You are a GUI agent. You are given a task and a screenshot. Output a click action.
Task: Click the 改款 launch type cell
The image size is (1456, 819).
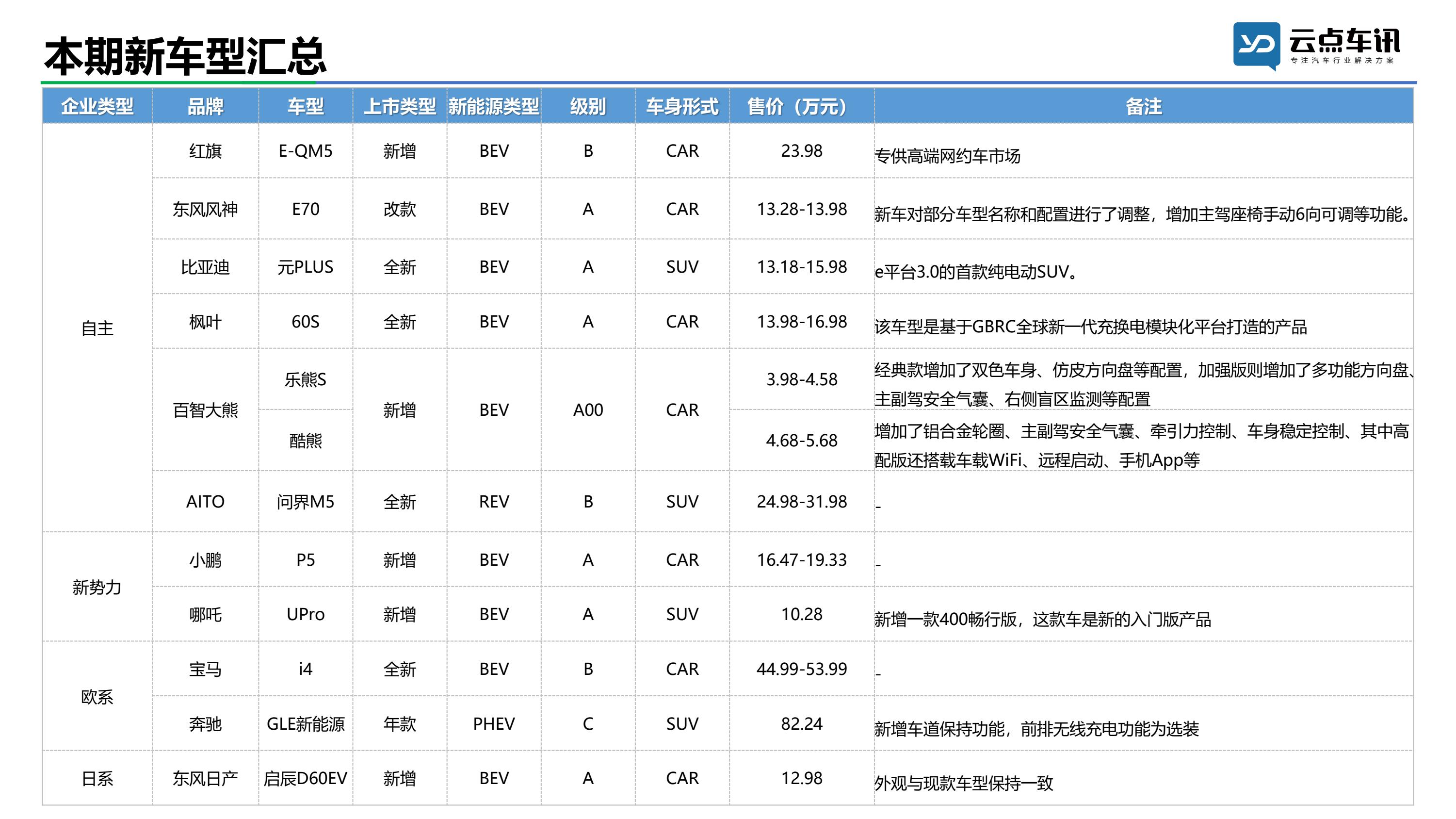coord(400,209)
